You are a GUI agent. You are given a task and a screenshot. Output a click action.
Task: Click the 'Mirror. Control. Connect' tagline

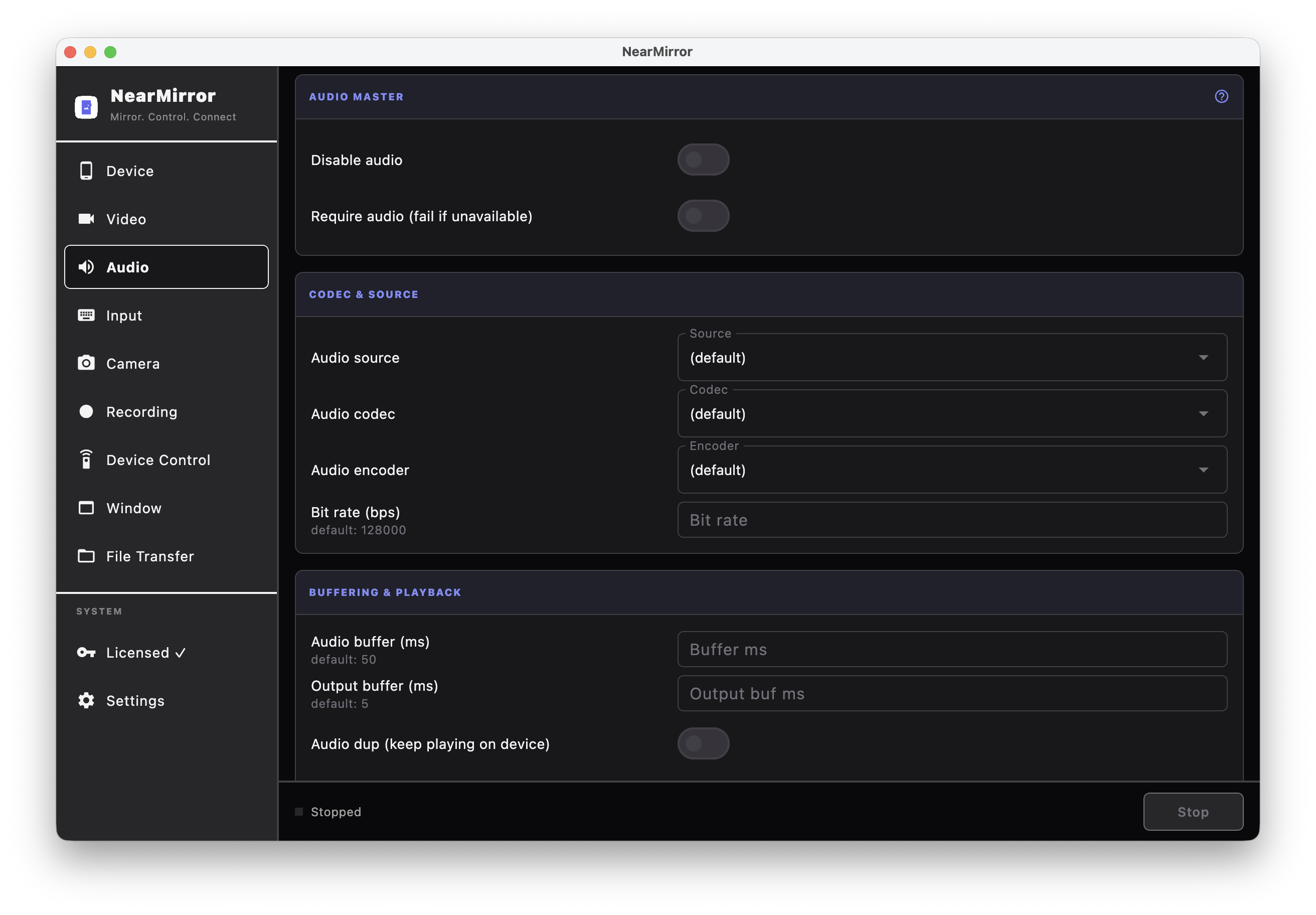pyautogui.click(x=173, y=117)
